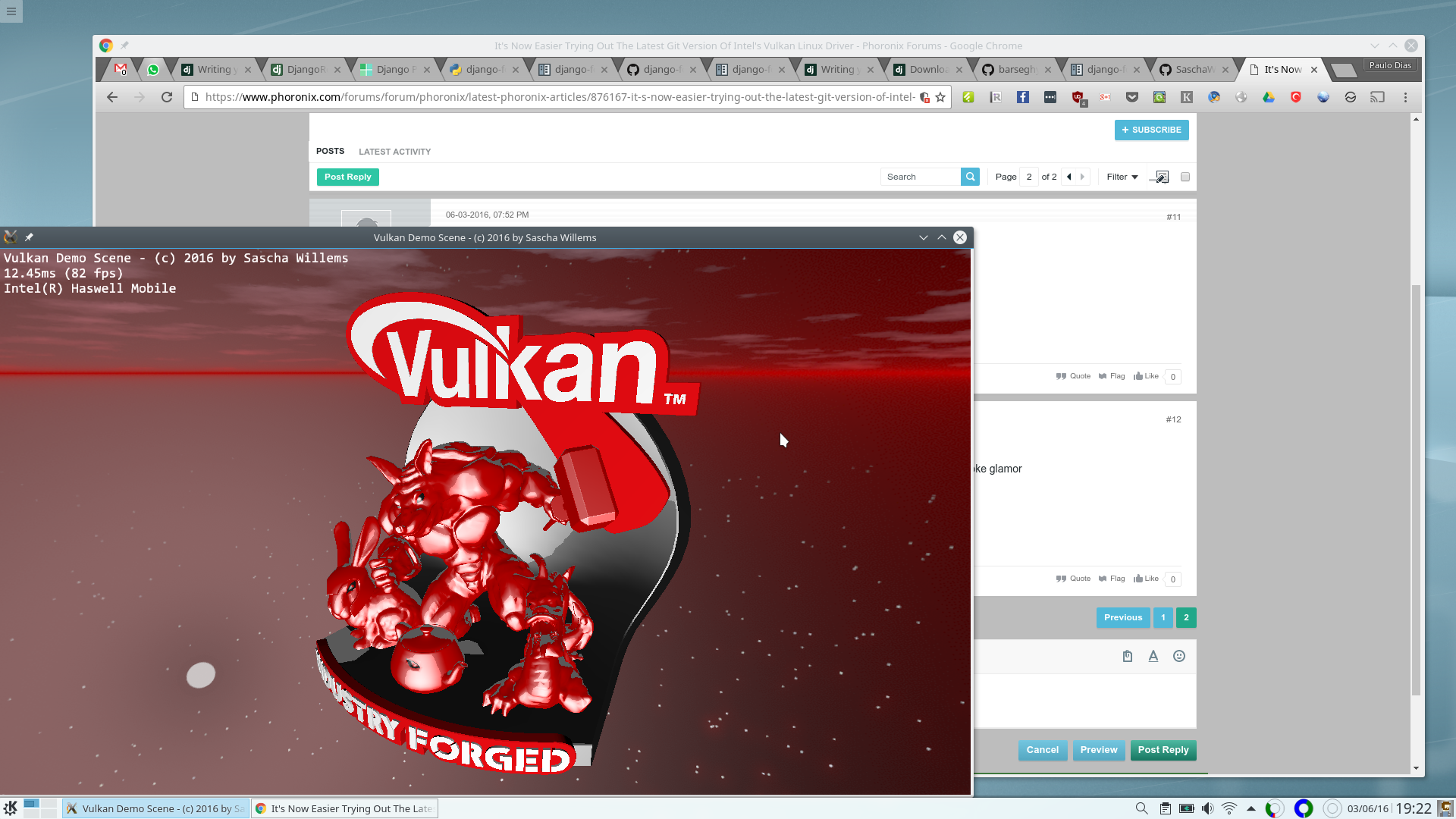Open the Google Drive extension icon
Viewport: 1456px width, 819px height.
1269,97
